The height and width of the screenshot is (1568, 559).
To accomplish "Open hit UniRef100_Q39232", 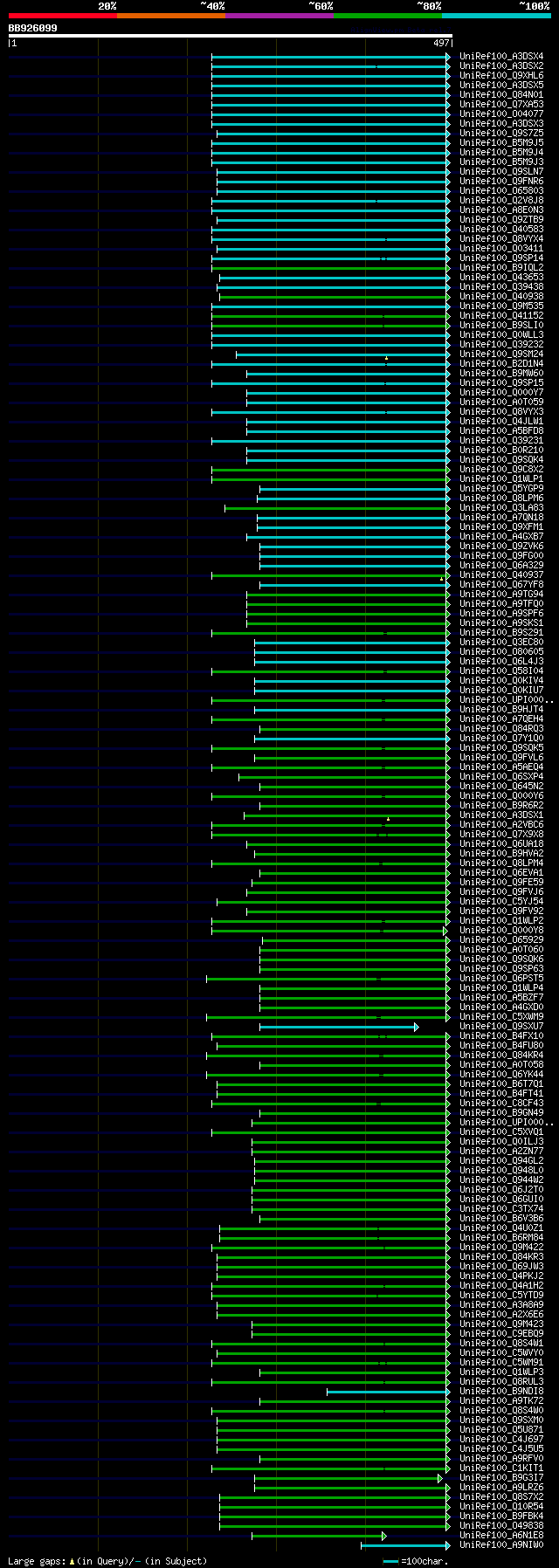I will 501,344.
